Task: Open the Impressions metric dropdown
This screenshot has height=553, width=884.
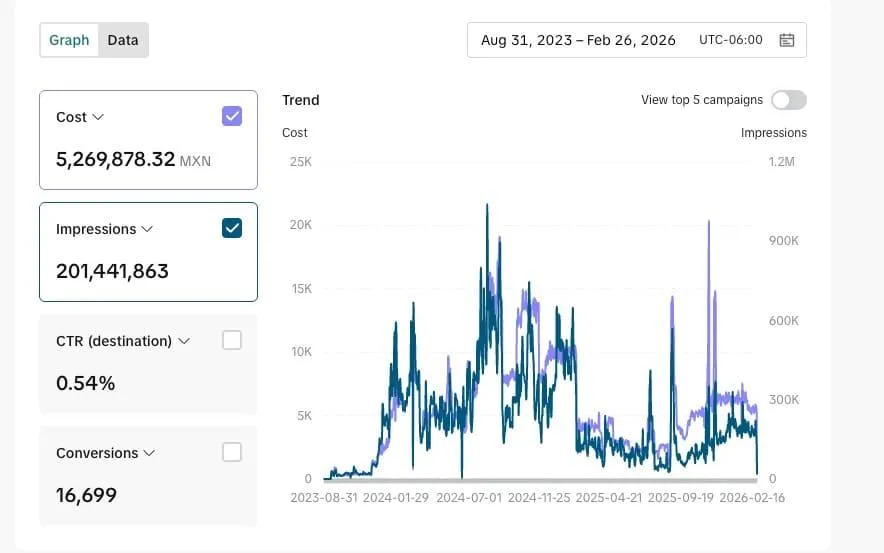Action: tap(147, 229)
